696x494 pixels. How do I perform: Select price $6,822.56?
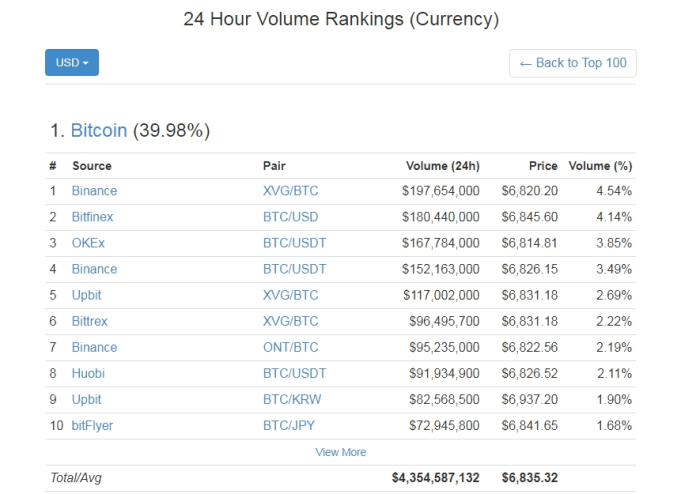tap(530, 348)
